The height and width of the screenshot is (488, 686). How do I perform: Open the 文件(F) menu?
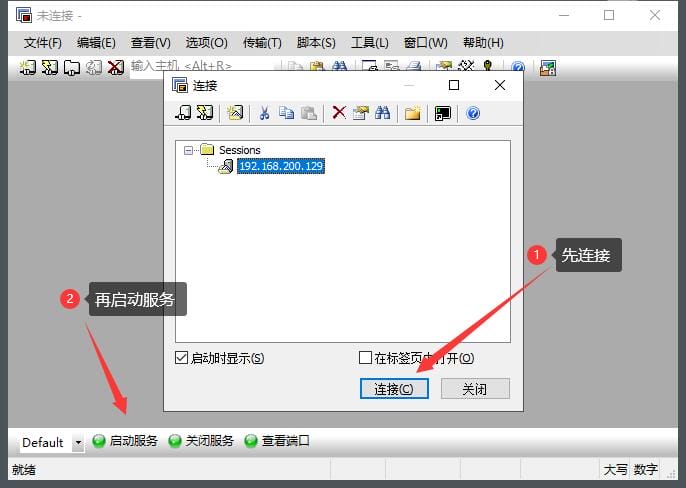point(42,43)
